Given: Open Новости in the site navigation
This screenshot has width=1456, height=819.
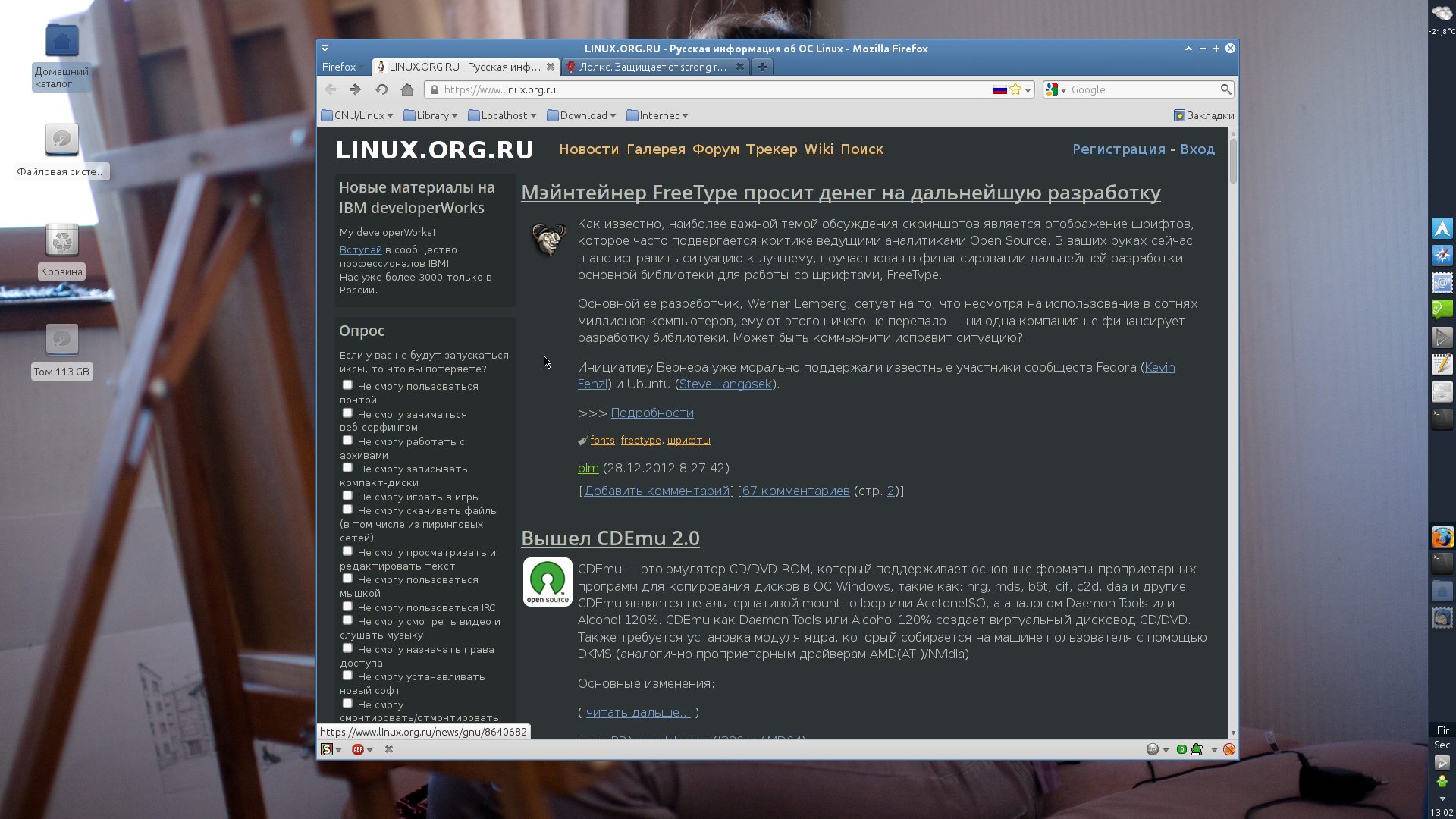Looking at the screenshot, I should [x=589, y=149].
